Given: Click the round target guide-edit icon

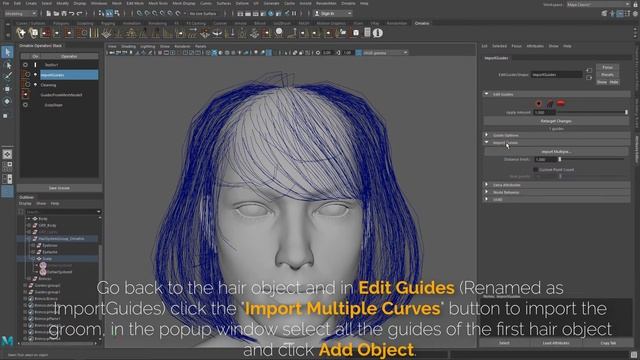Looking at the screenshot, I should click(x=539, y=103).
